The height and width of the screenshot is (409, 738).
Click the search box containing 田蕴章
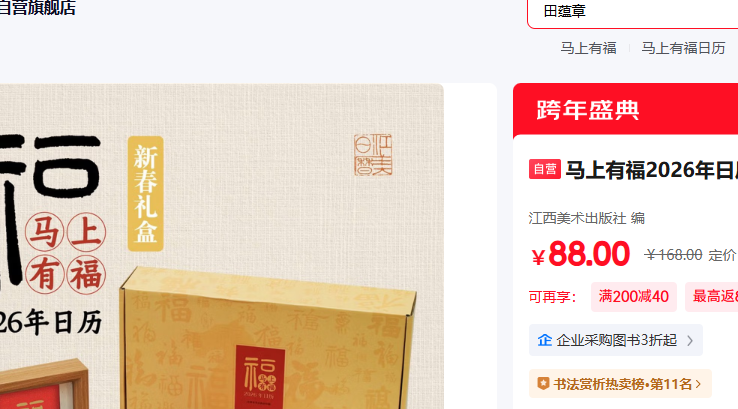click(x=633, y=11)
